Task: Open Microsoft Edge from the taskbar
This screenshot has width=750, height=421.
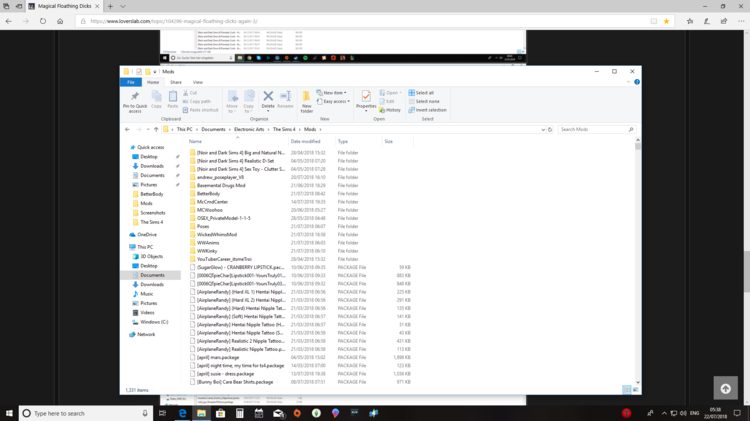Action: pos(182,413)
